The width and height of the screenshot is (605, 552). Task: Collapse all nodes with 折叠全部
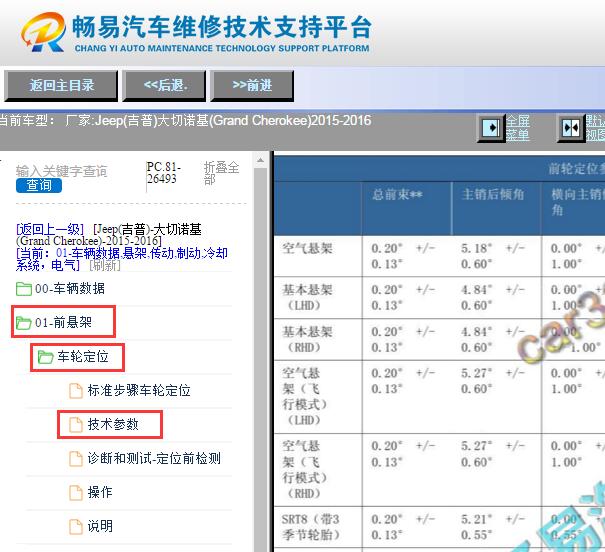221,173
